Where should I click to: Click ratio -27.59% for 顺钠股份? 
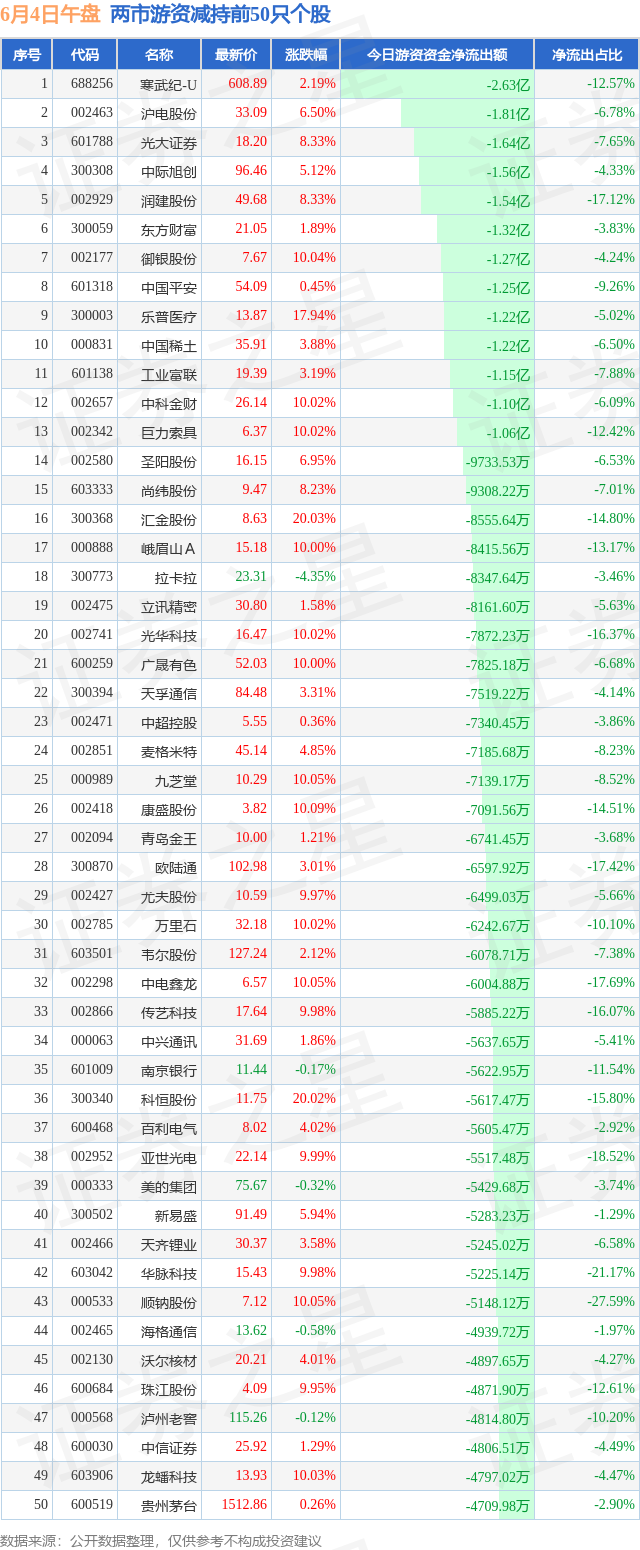pyautogui.click(x=611, y=1302)
